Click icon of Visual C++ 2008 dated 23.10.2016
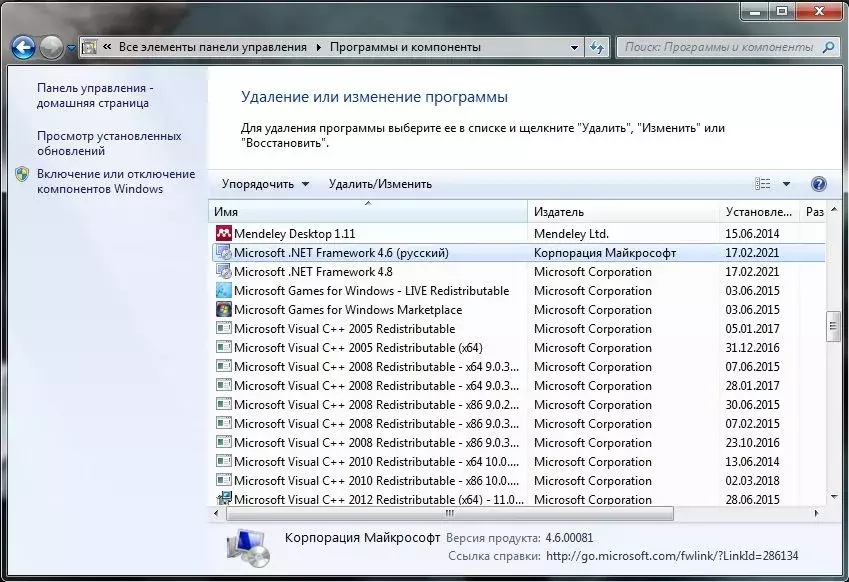Image resolution: width=849 pixels, height=582 pixels. click(224, 442)
